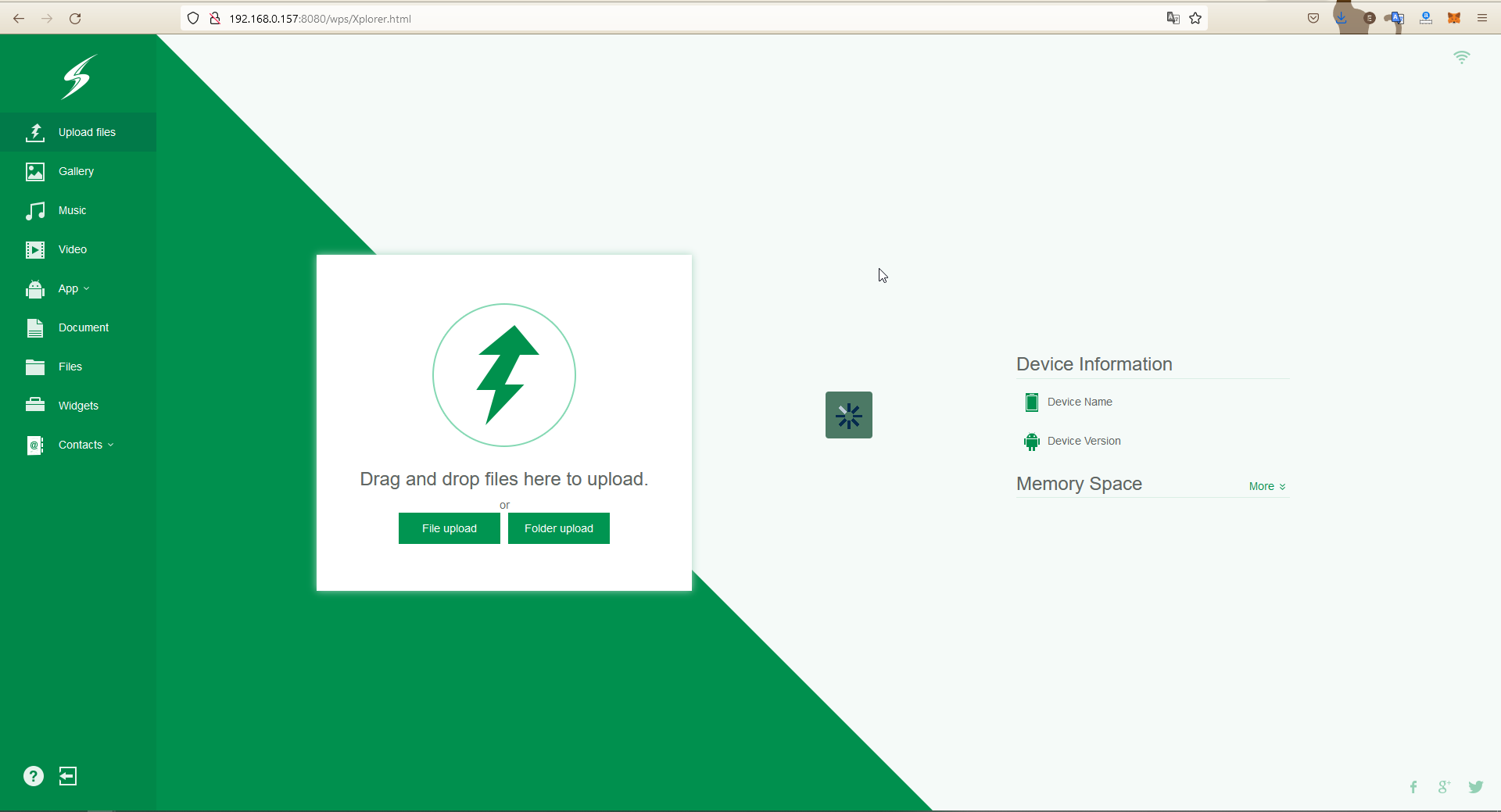Image resolution: width=1501 pixels, height=812 pixels.
Task: Click the Wi-Fi status icon
Action: click(1462, 57)
